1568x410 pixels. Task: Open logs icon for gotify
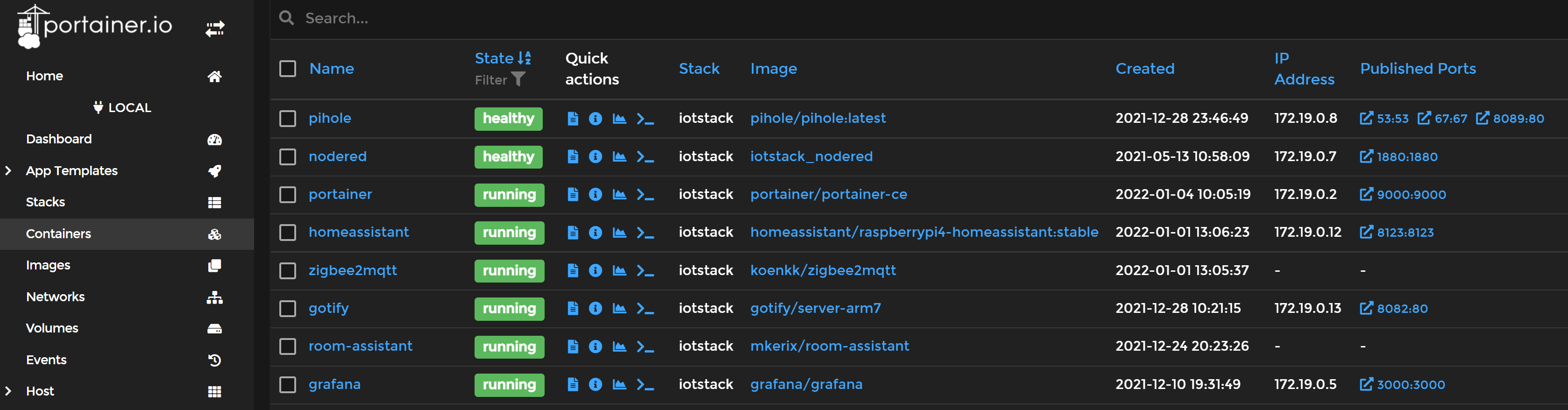[572, 308]
